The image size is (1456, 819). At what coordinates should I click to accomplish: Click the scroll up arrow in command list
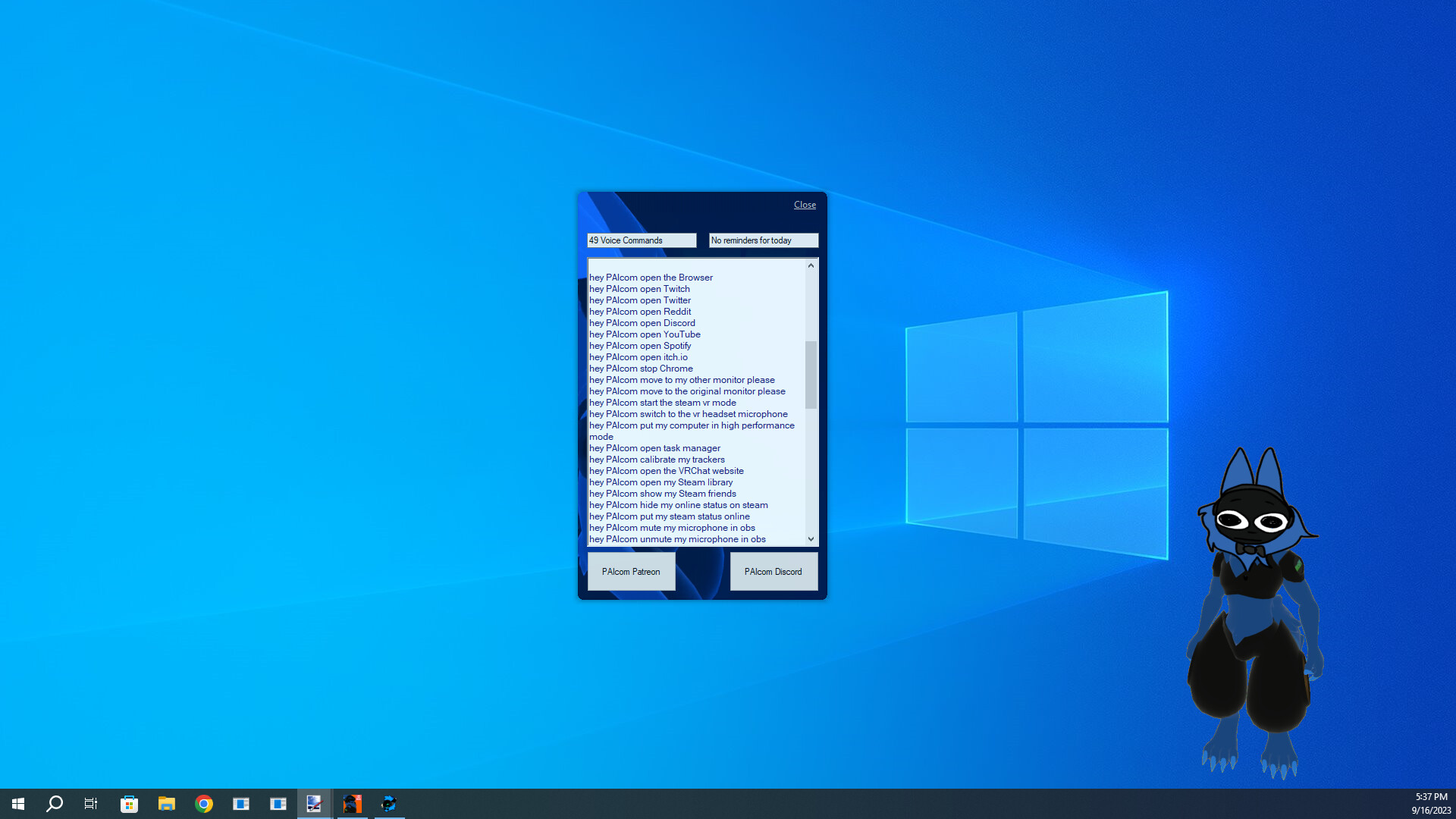point(811,265)
